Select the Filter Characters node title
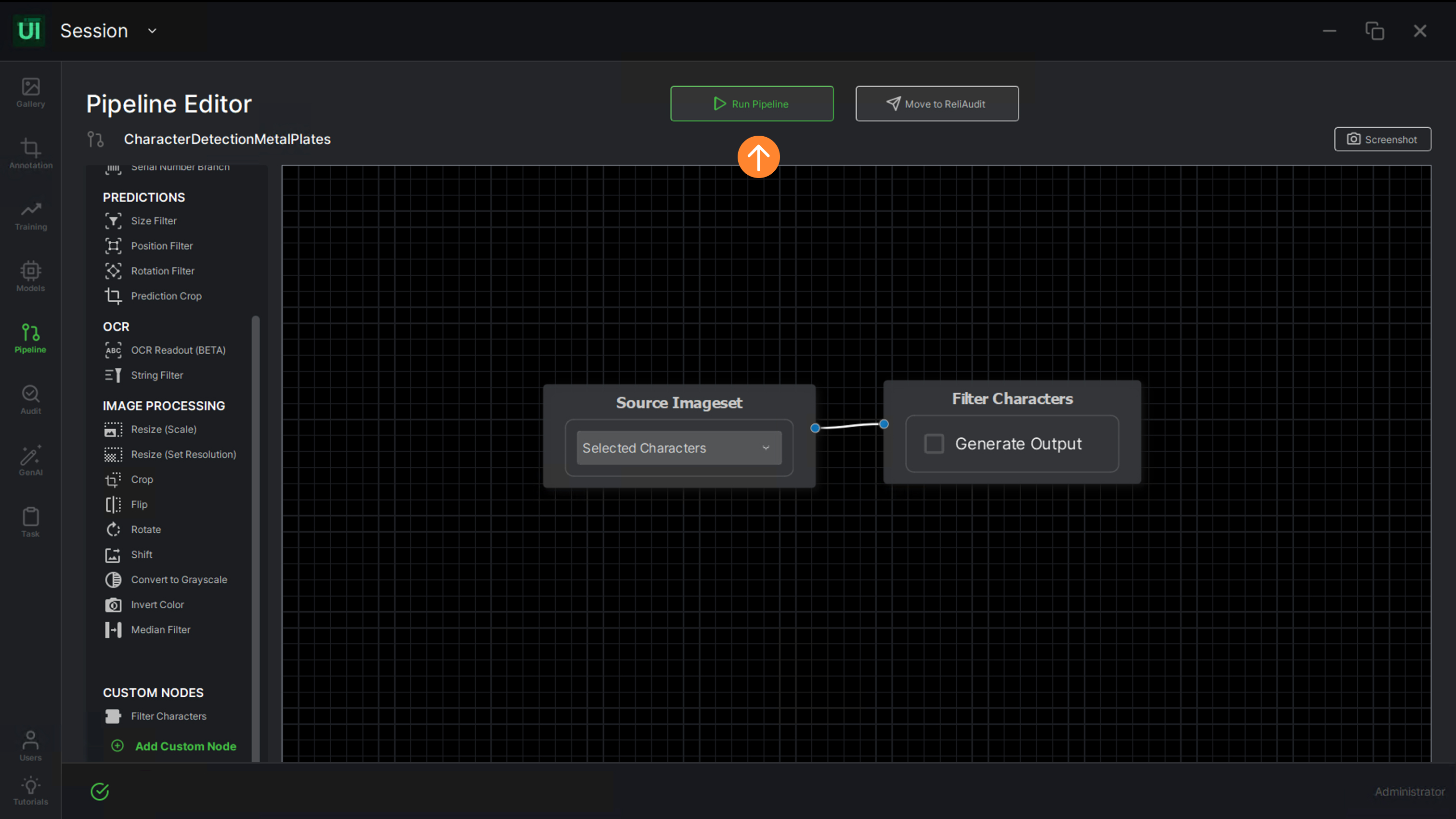 [x=1012, y=399]
